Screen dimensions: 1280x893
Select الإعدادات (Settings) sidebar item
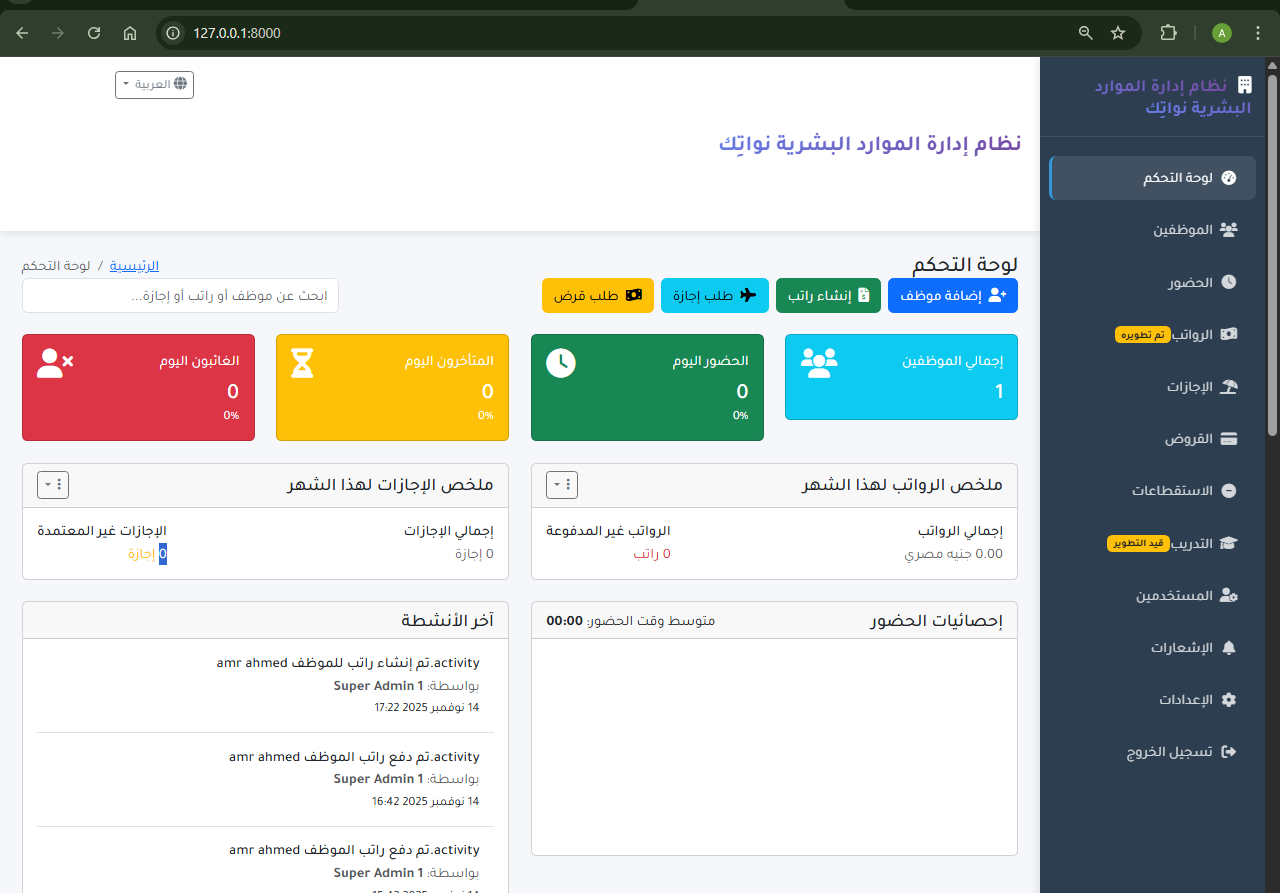pos(1185,700)
